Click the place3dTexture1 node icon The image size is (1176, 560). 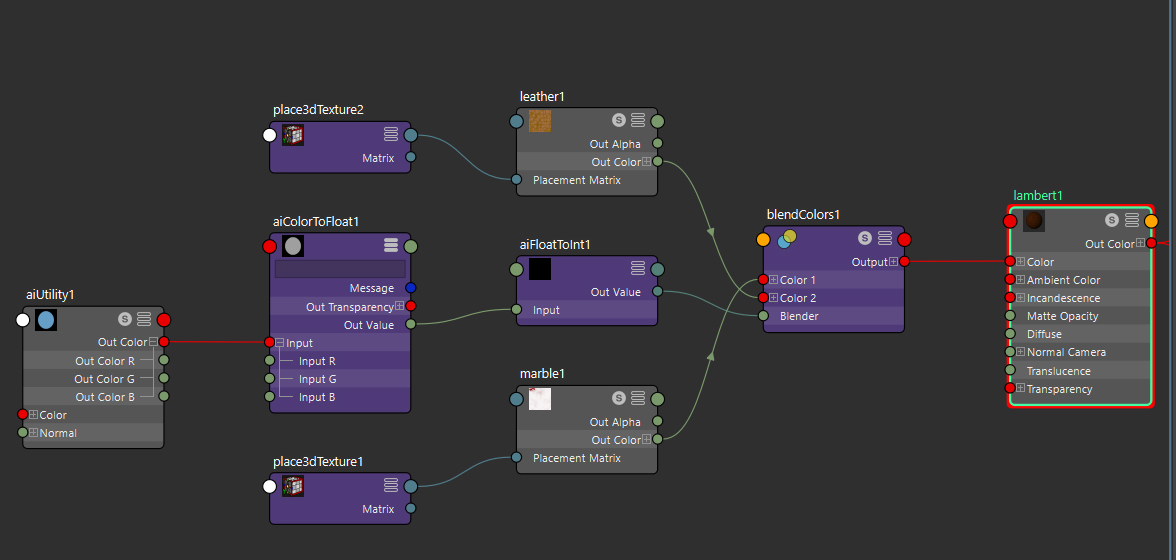coord(293,486)
